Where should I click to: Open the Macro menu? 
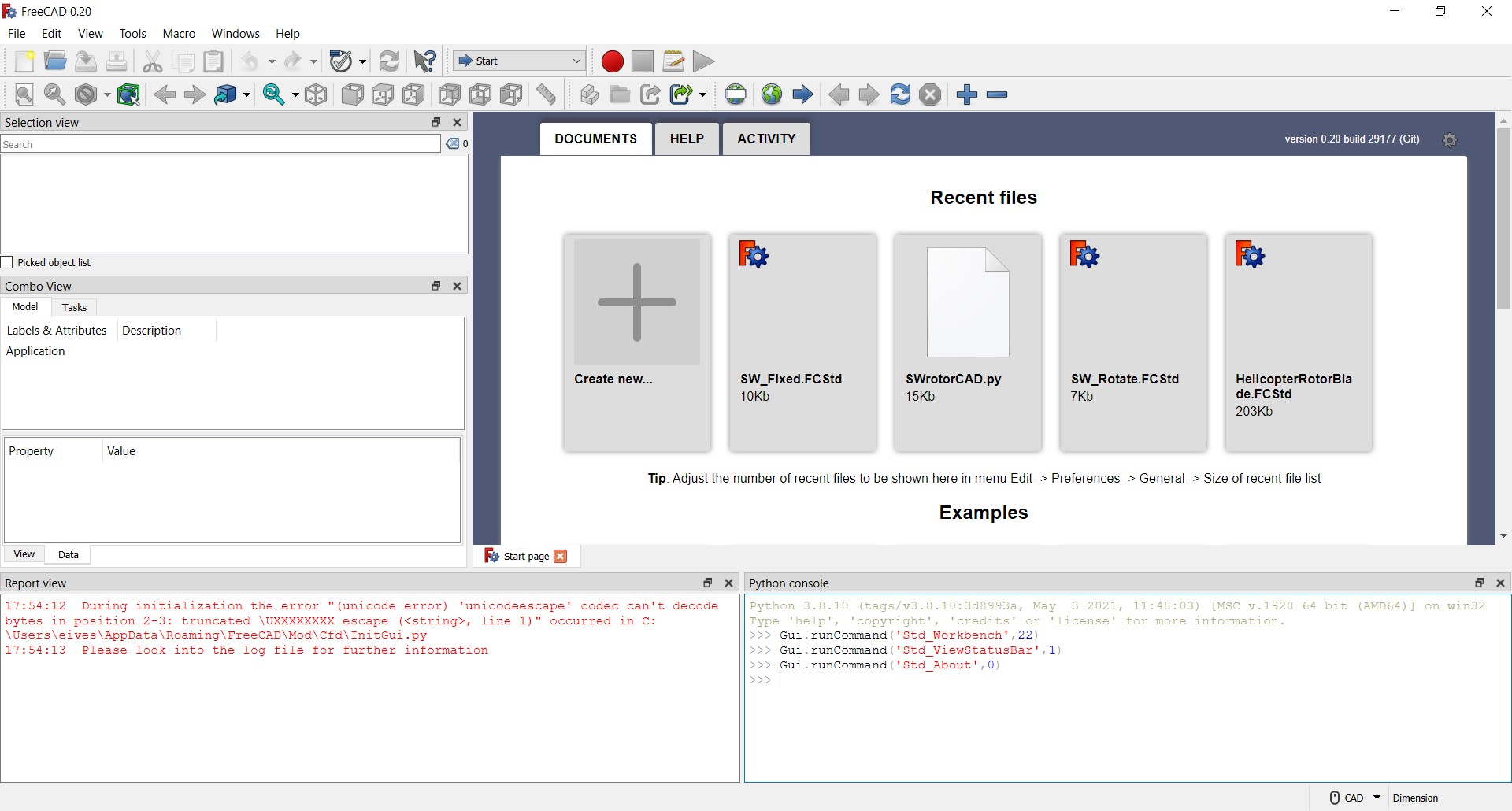(179, 34)
